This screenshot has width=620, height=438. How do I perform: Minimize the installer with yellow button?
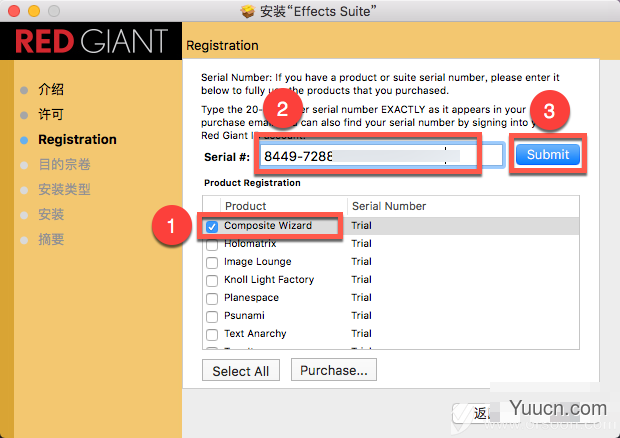(34, 11)
